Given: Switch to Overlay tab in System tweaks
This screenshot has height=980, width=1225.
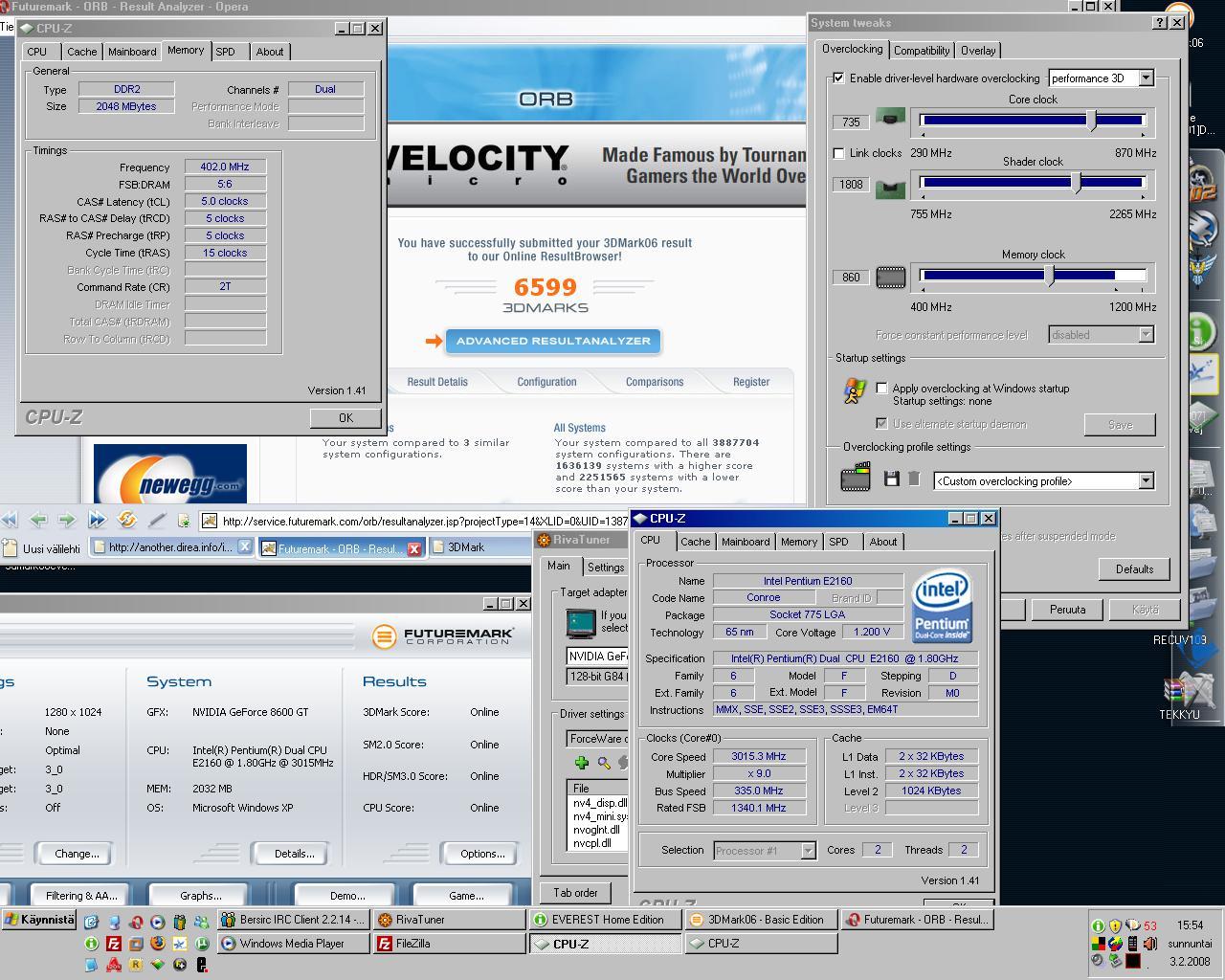Looking at the screenshot, I should click(x=978, y=50).
